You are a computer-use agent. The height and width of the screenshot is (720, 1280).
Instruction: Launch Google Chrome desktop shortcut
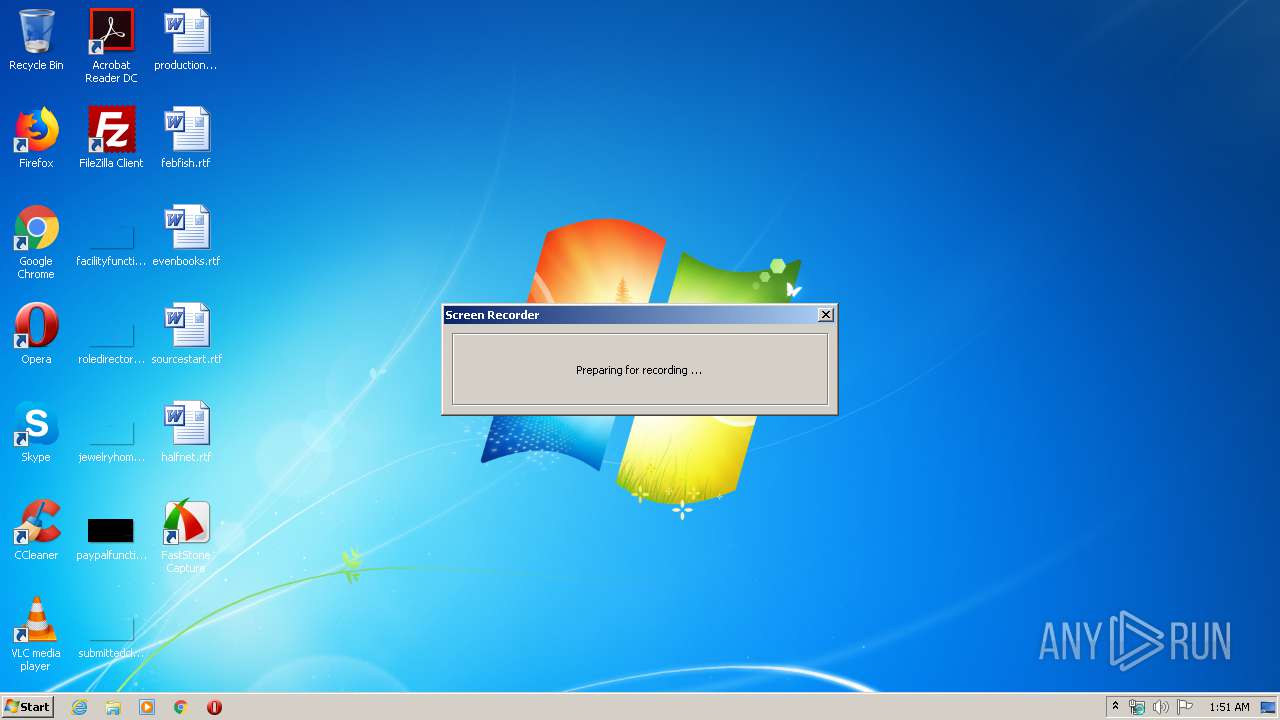pyautogui.click(x=36, y=242)
